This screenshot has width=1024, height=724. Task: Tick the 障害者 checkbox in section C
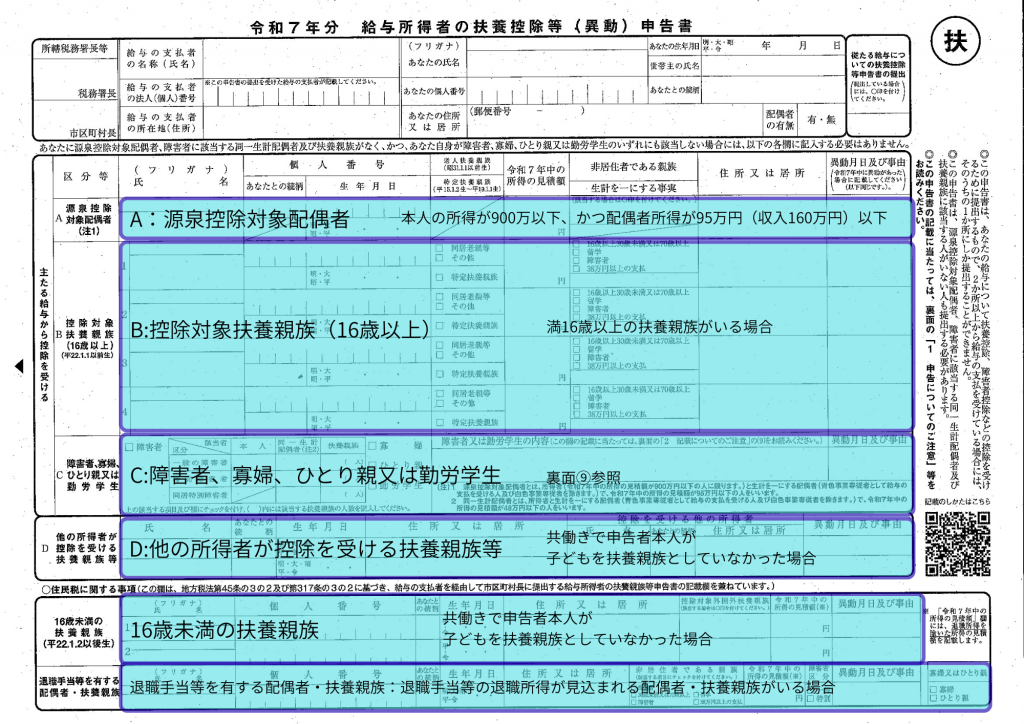pos(128,449)
